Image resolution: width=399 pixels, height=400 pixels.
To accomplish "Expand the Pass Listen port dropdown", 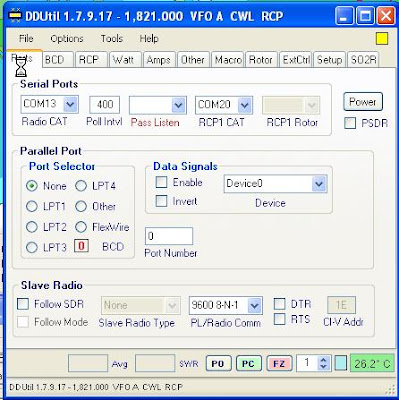I will [178, 105].
